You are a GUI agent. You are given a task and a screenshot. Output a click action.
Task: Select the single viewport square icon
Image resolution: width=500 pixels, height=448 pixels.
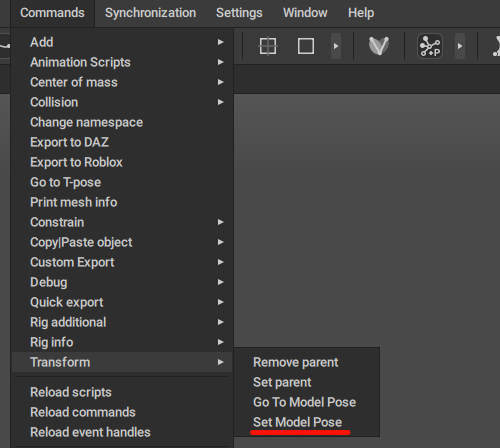[306, 46]
